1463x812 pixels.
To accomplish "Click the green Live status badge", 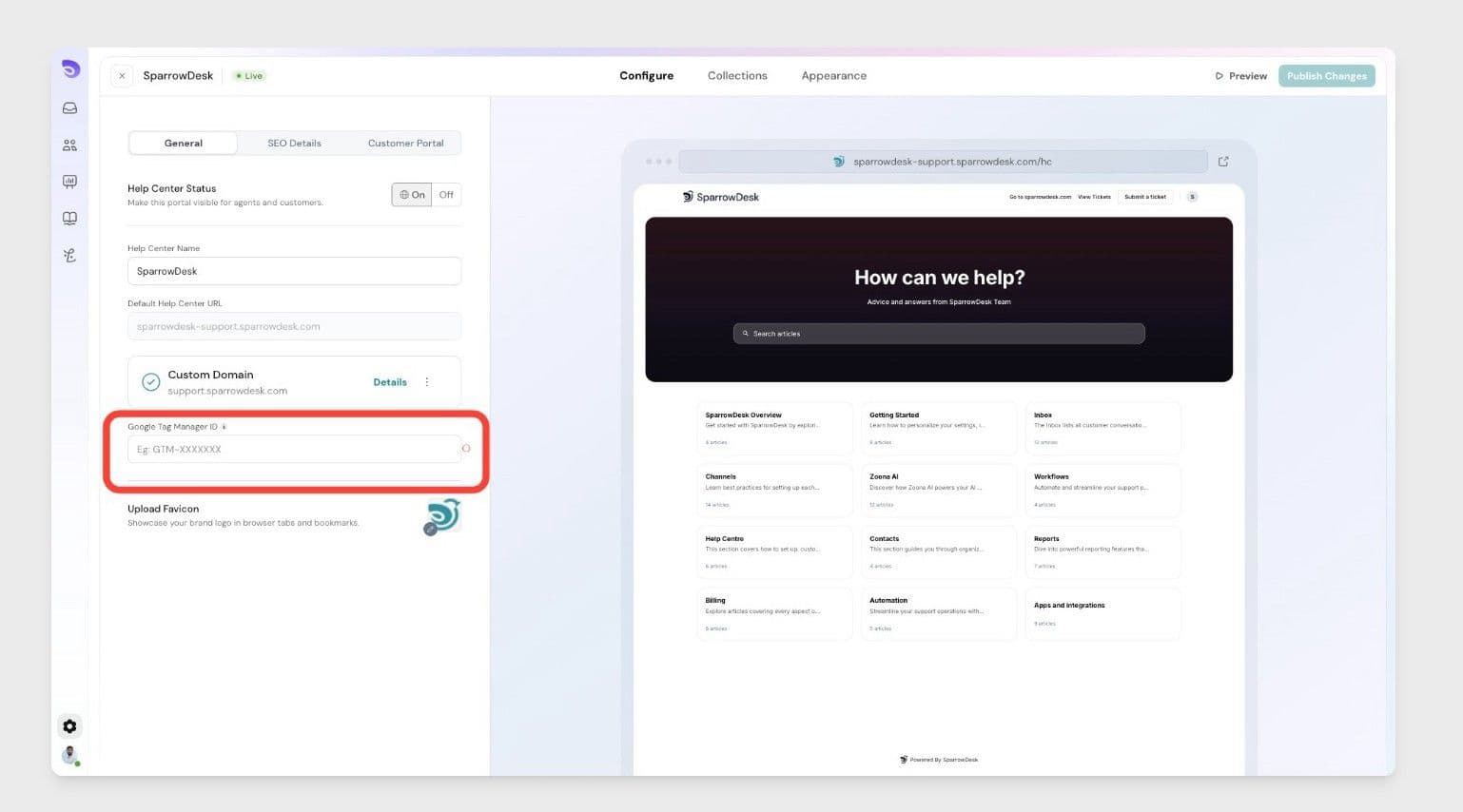I will tap(249, 76).
